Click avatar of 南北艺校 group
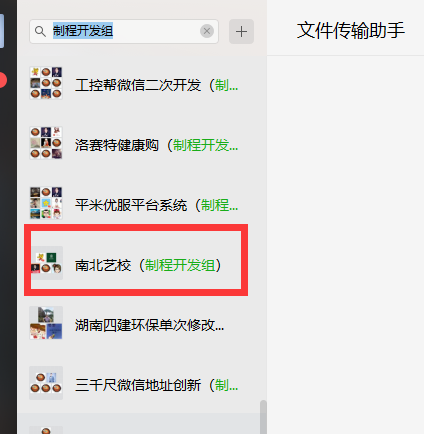424x434 pixels. tap(47, 263)
